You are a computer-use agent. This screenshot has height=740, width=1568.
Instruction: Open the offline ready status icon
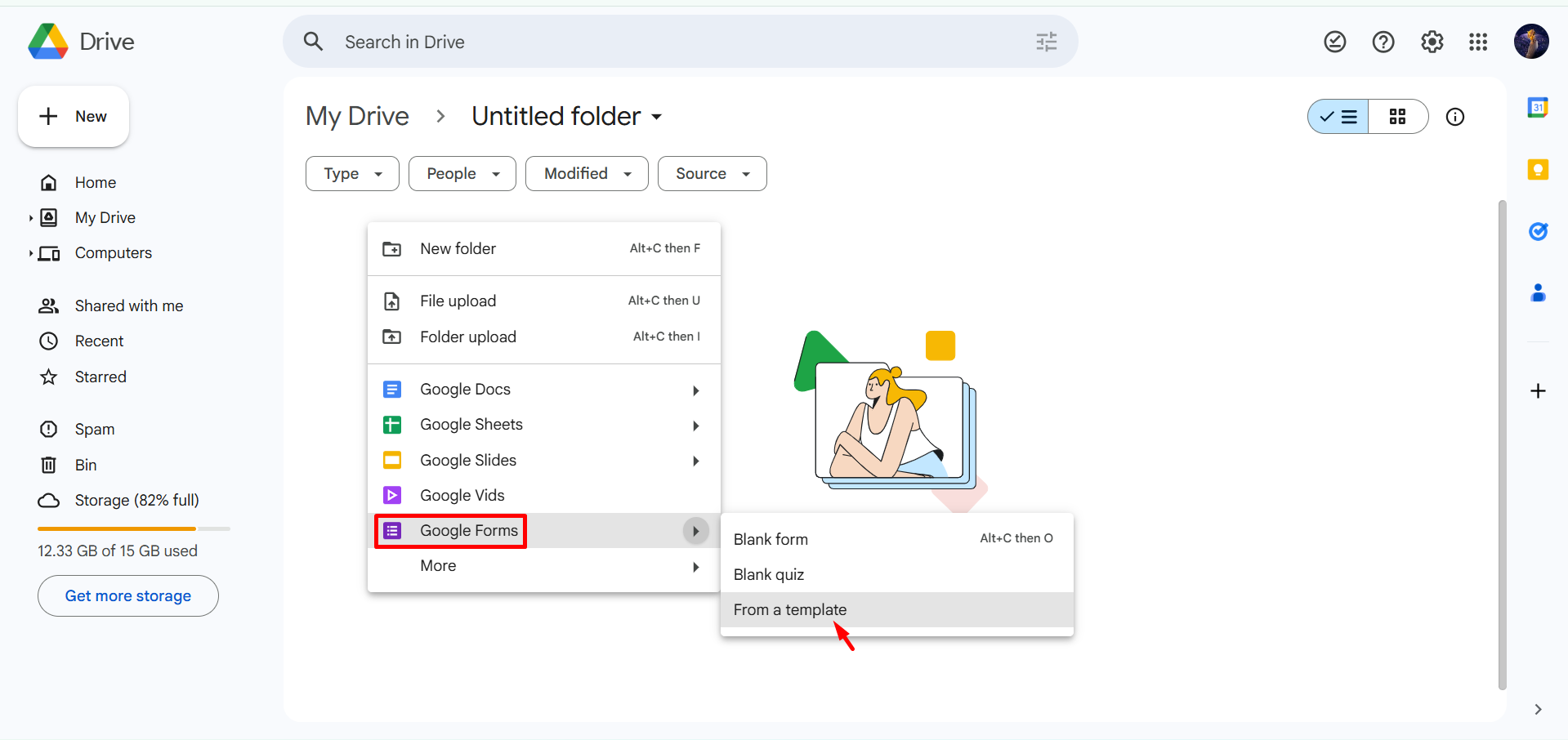(1335, 42)
